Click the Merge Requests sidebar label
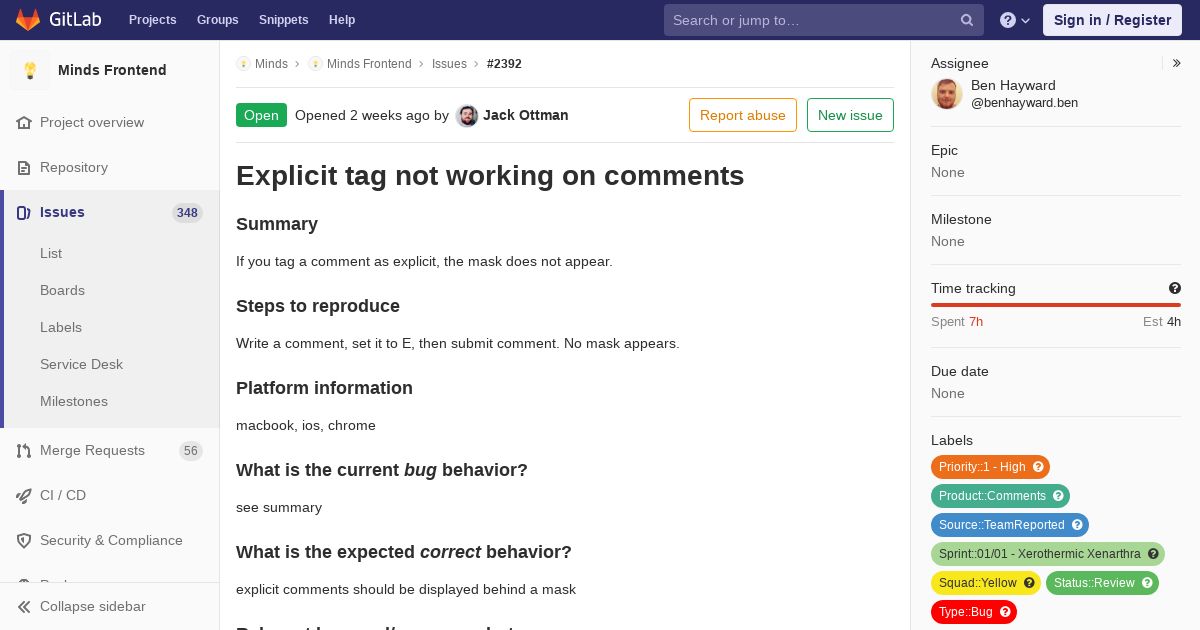1200x630 pixels. pos(92,451)
